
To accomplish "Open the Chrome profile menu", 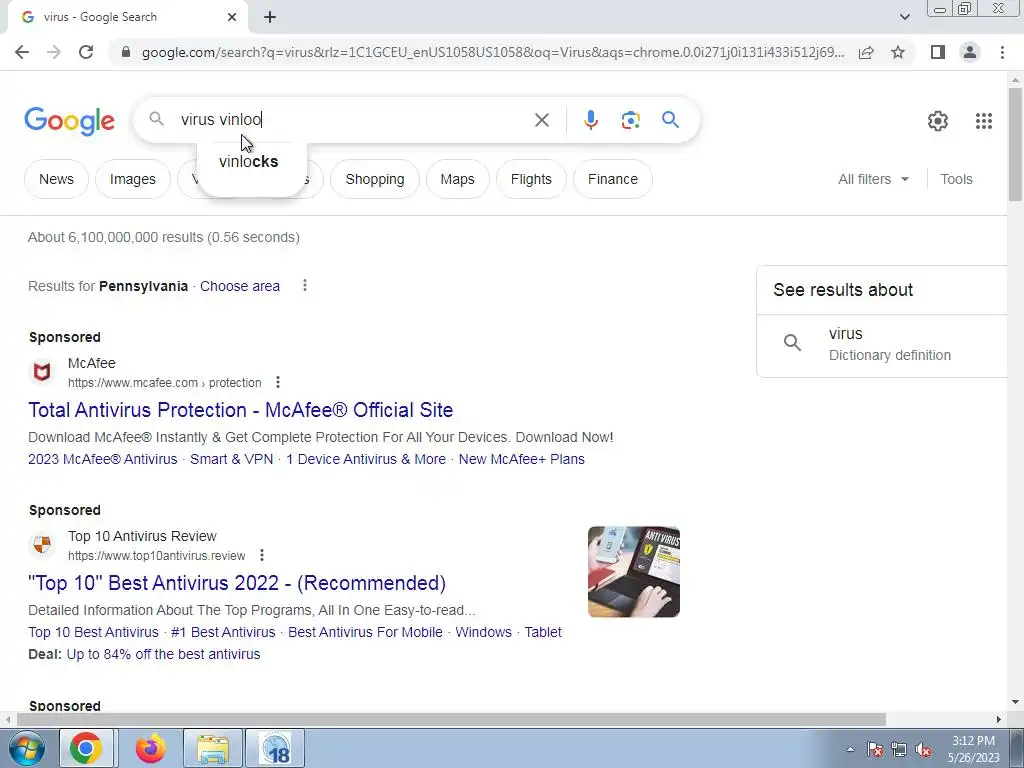I will [x=970, y=52].
